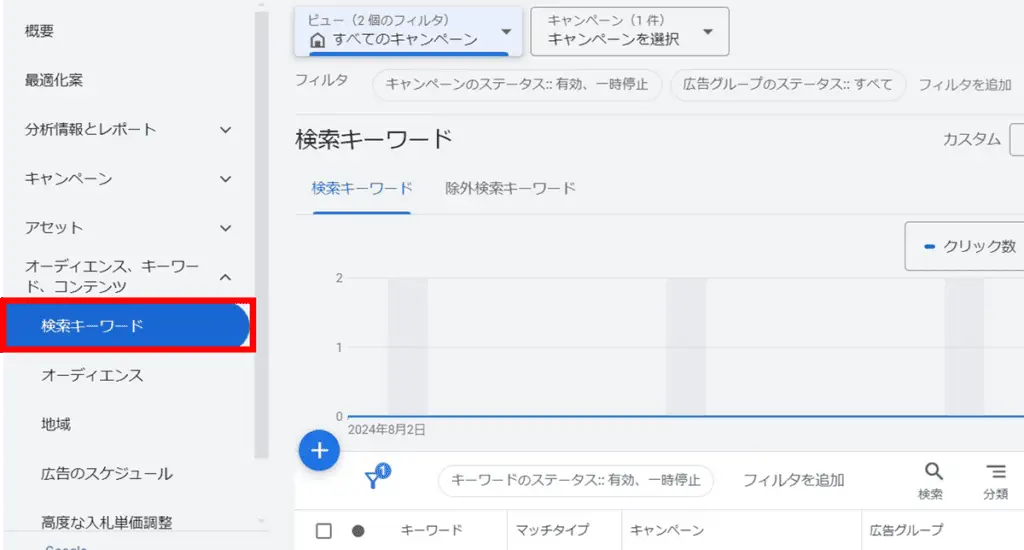This screenshot has height=550, width=1024.
Task: Click the キャンペーンのステータス filter chip
Action: (x=517, y=85)
